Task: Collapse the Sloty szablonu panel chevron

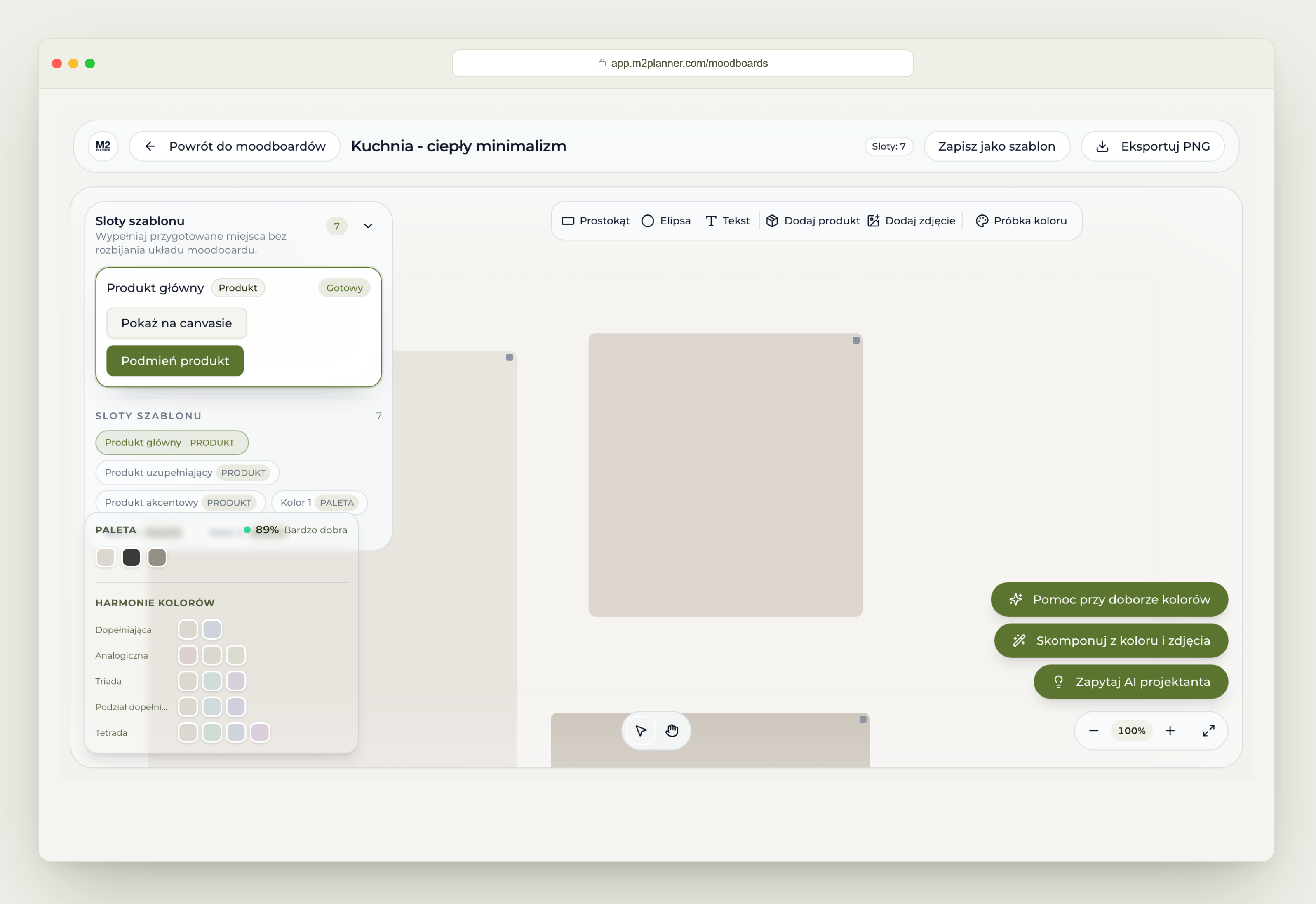Action: point(368,226)
